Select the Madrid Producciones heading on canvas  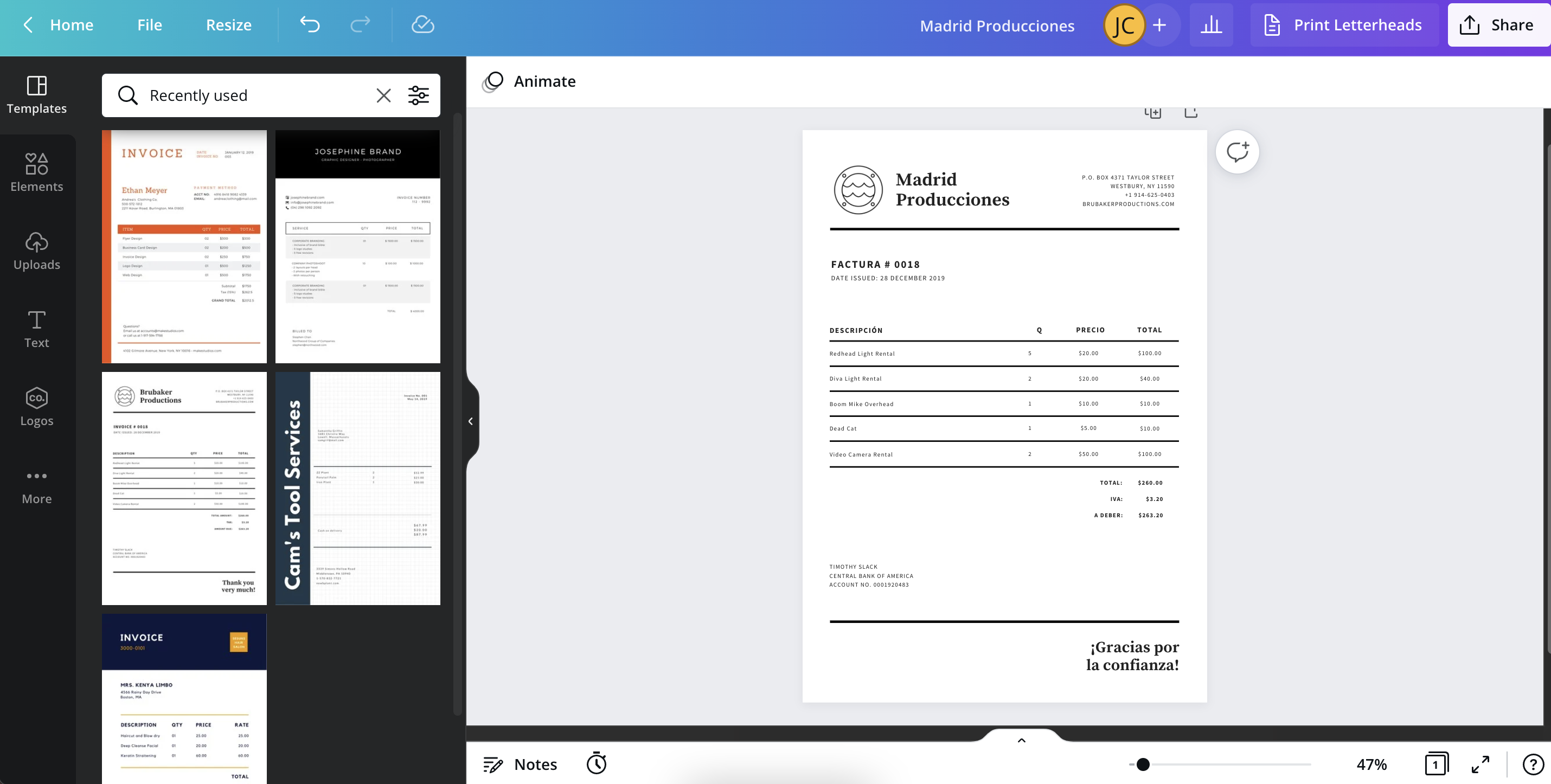[952, 189]
